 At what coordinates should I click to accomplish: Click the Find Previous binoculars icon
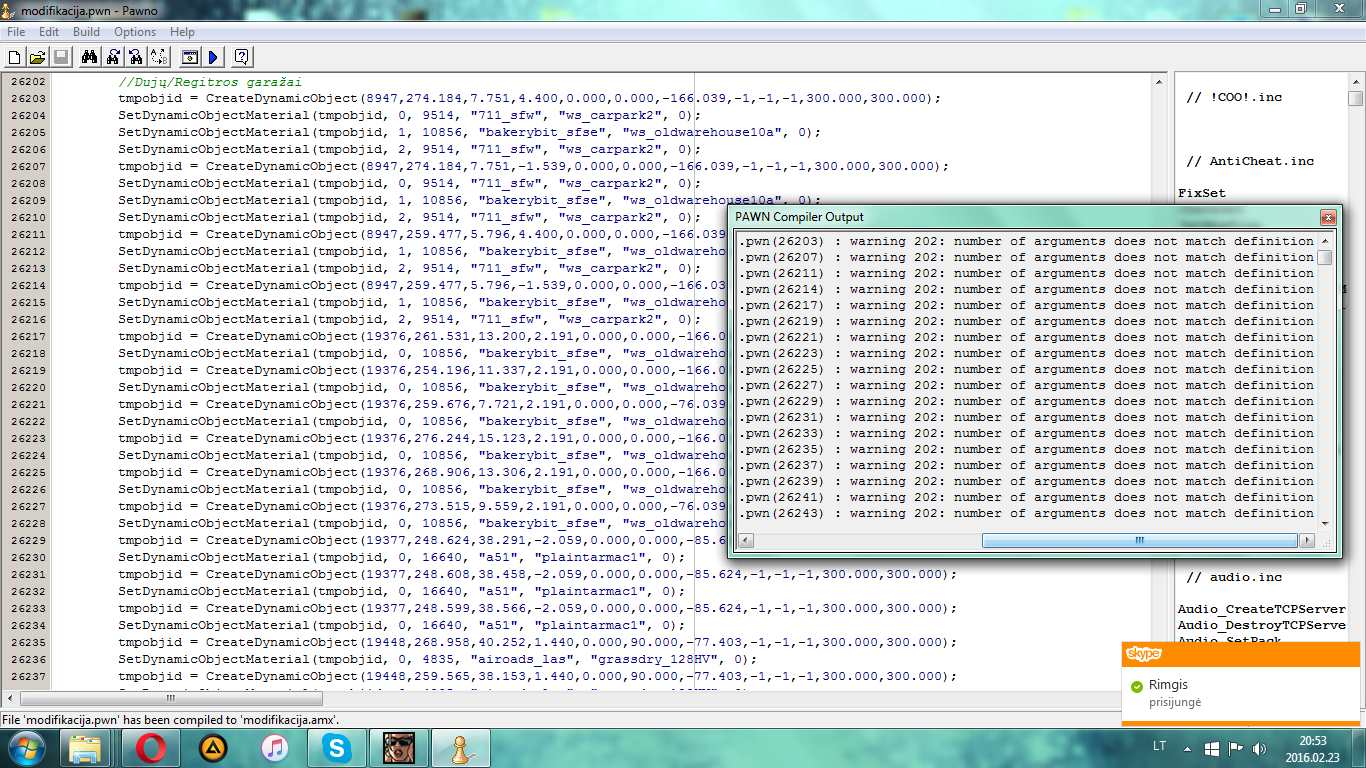tap(136, 57)
